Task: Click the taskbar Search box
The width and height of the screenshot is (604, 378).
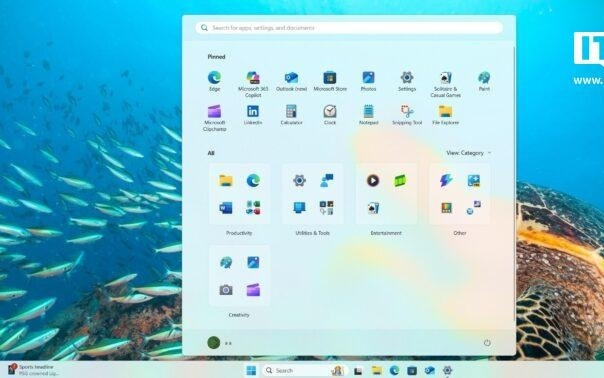Action: point(304,371)
